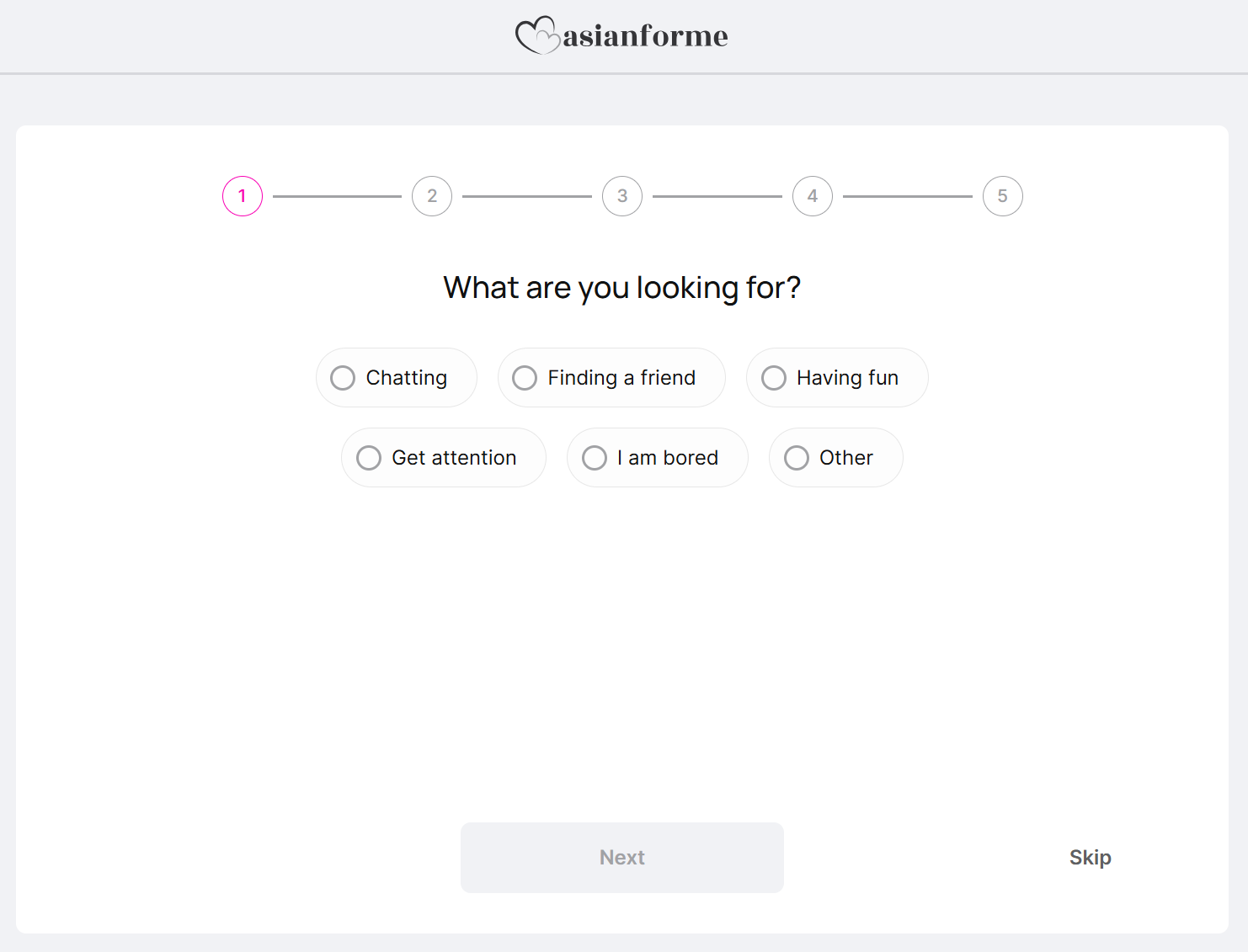Select the Chatting radio option

[x=343, y=378]
